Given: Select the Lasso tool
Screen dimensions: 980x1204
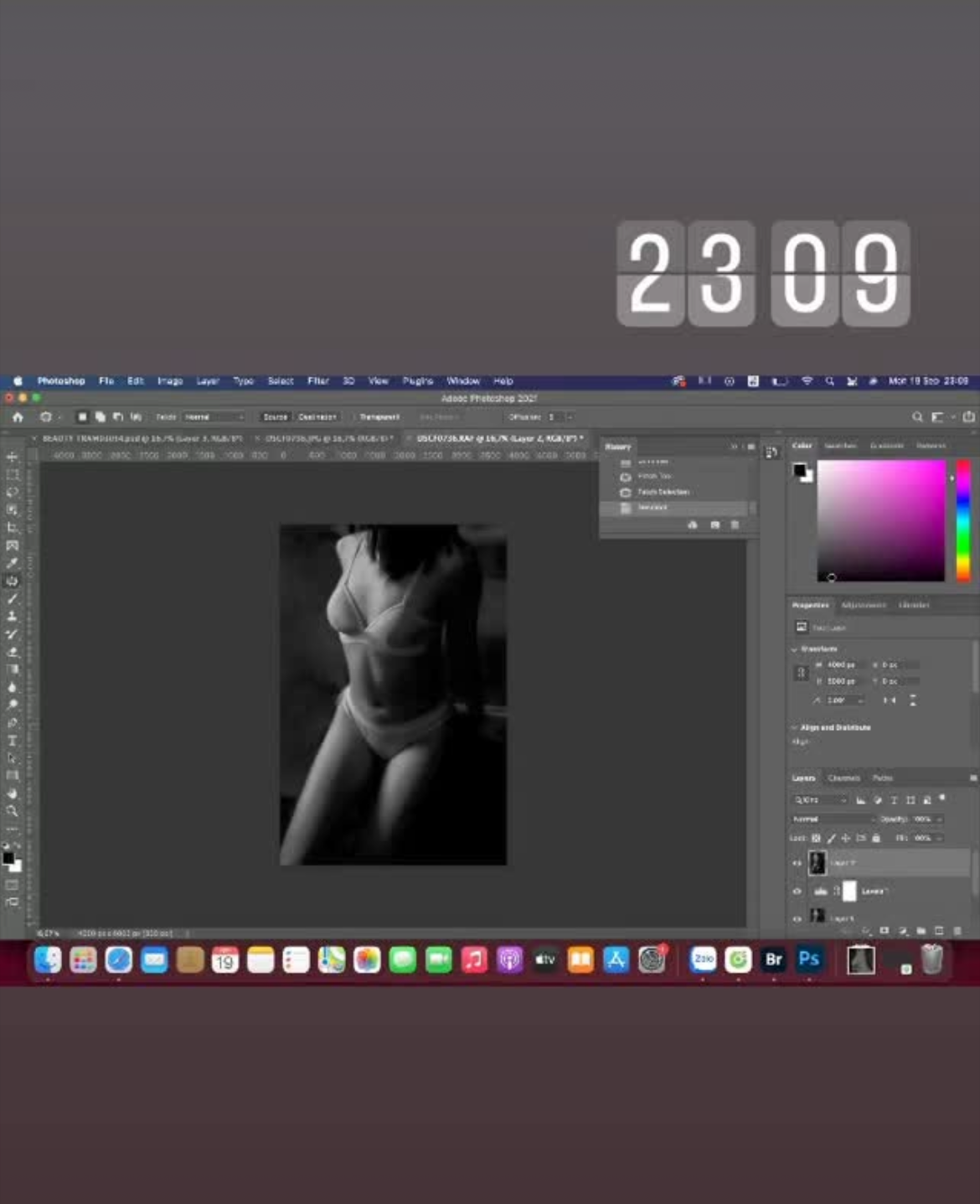Looking at the screenshot, I should pyautogui.click(x=13, y=493).
